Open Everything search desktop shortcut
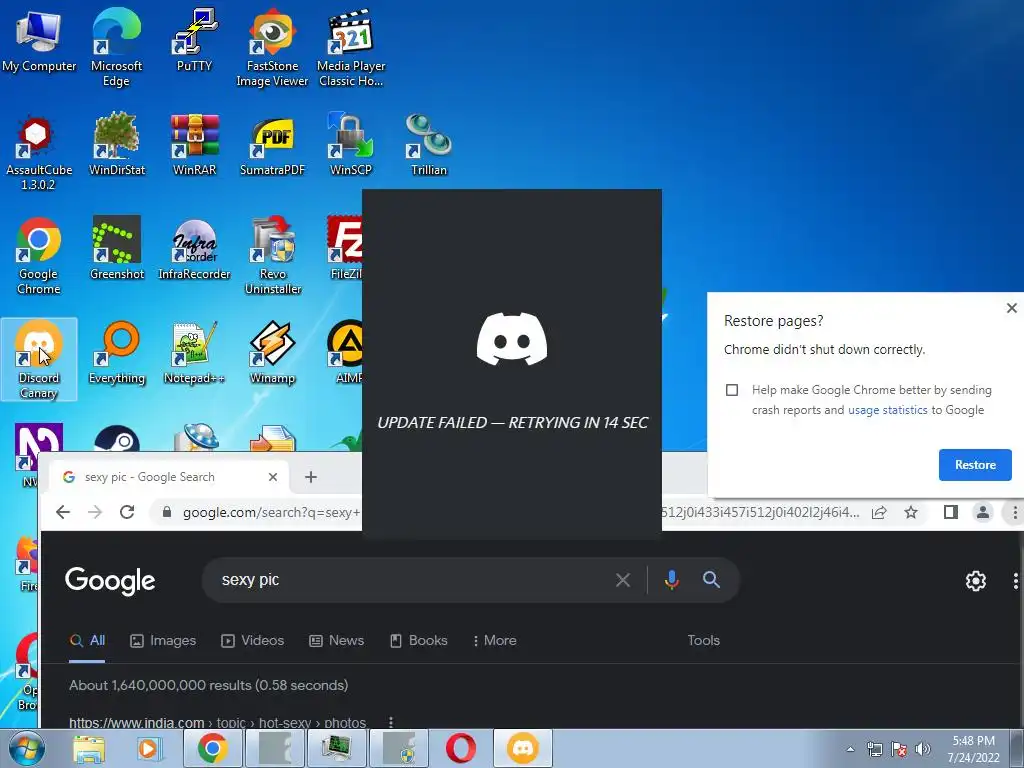The width and height of the screenshot is (1024, 768). pos(117,353)
